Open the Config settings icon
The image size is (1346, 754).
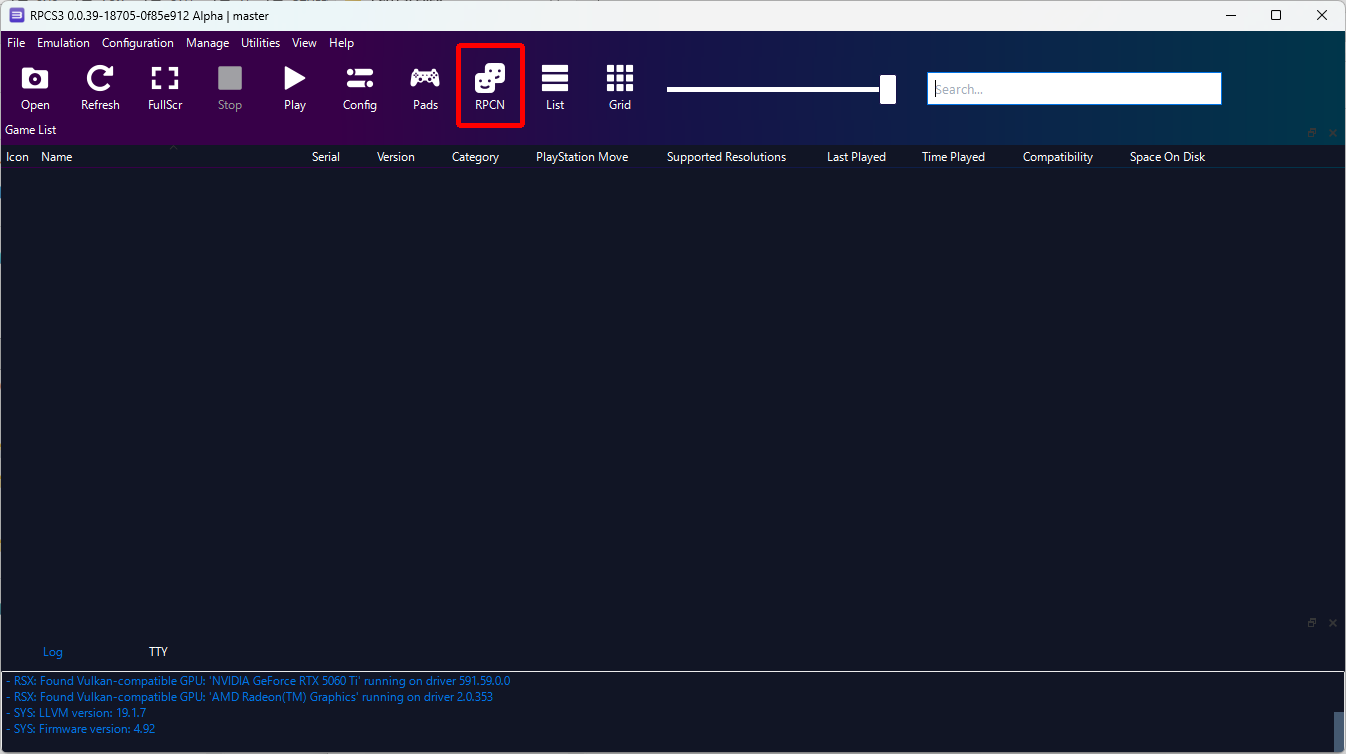(x=360, y=88)
